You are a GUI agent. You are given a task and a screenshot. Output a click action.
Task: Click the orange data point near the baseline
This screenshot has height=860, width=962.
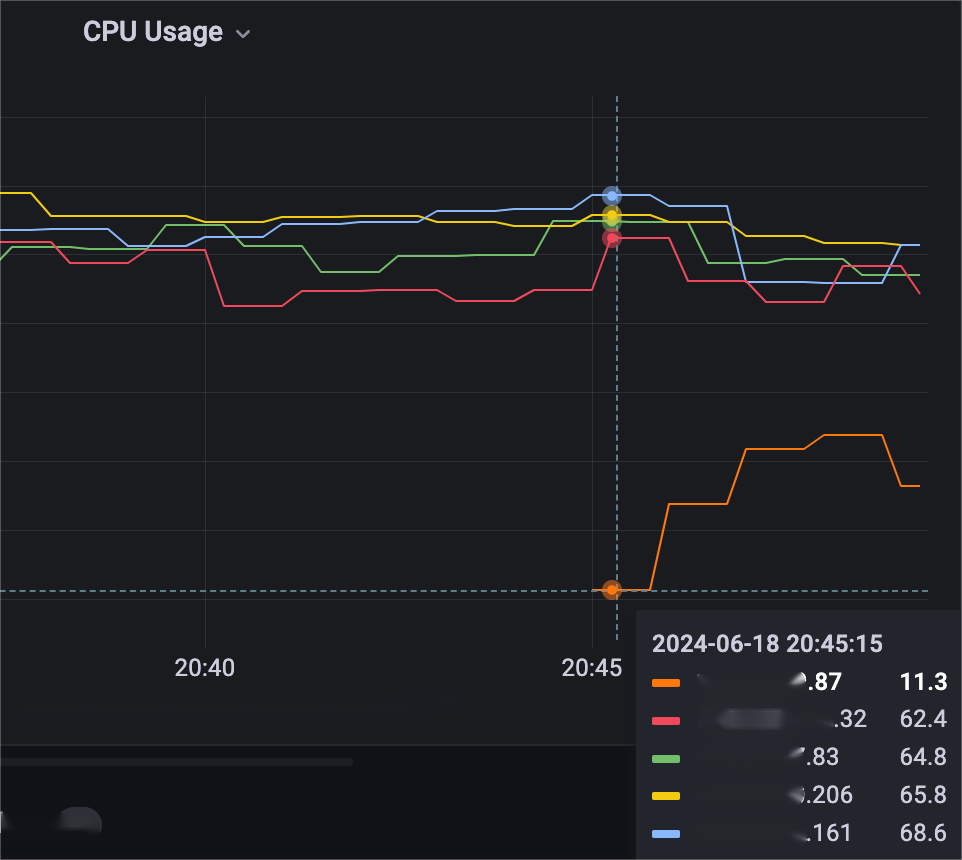coord(612,590)
